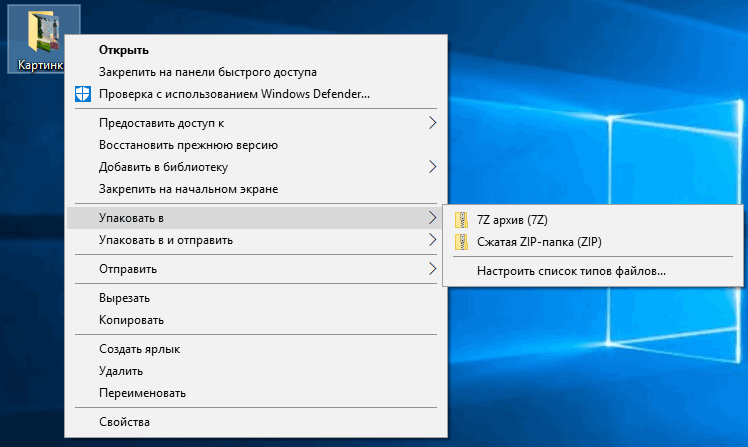Expand arrow beside Отправить
748x447 pixels.
432,269
